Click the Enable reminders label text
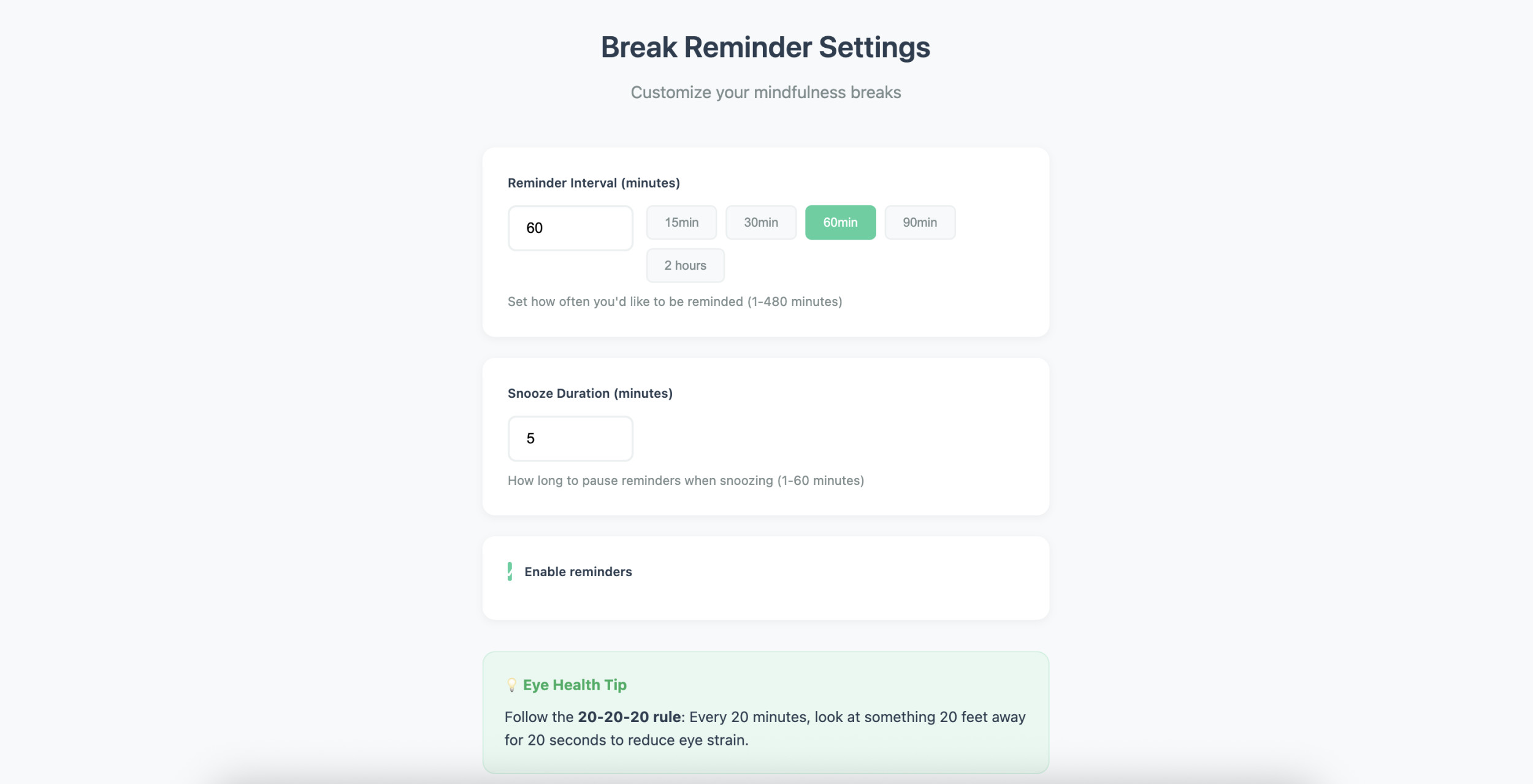 coord(578,572)
